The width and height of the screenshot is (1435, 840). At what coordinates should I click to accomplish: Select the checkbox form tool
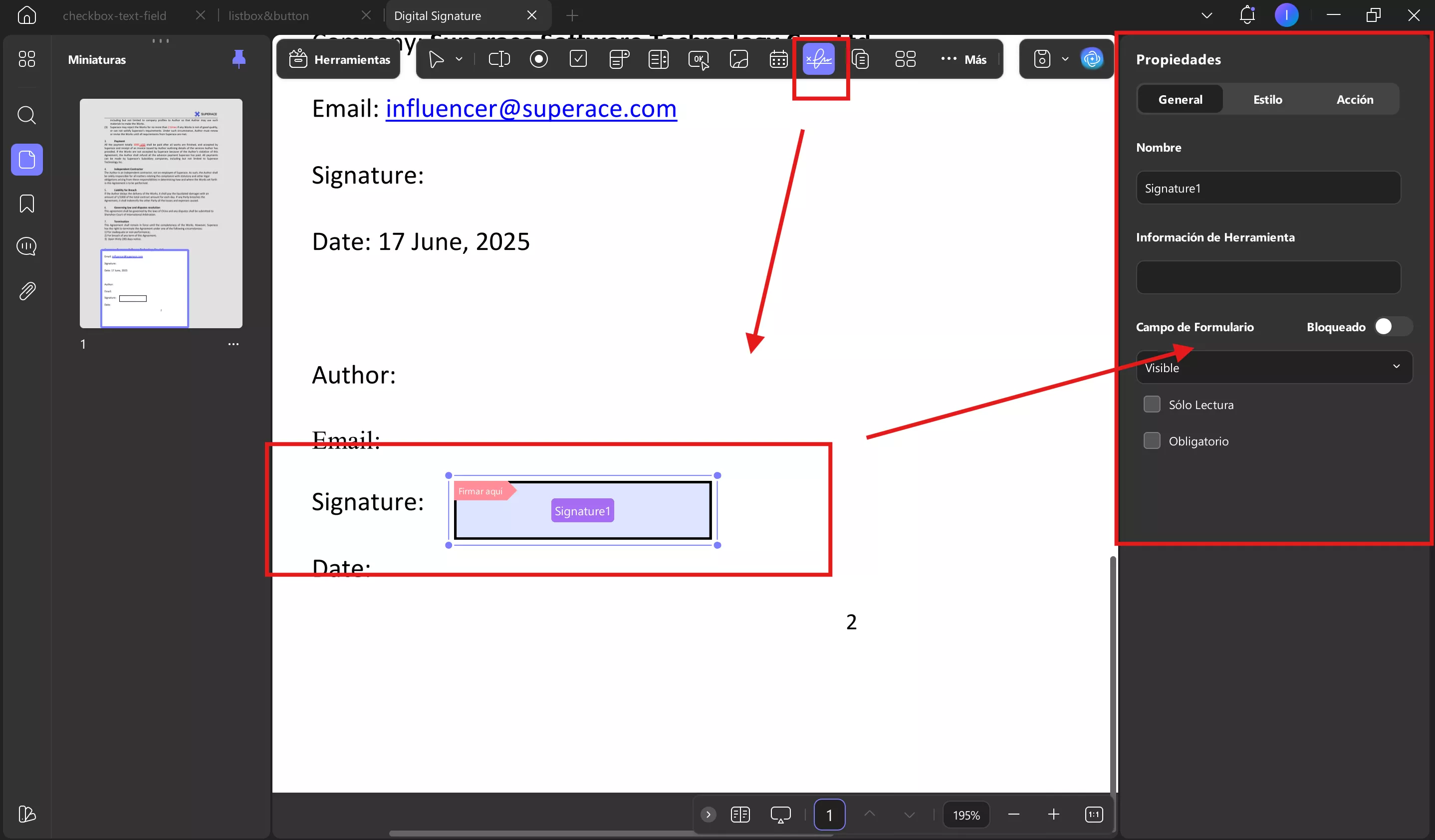point(579,59)
